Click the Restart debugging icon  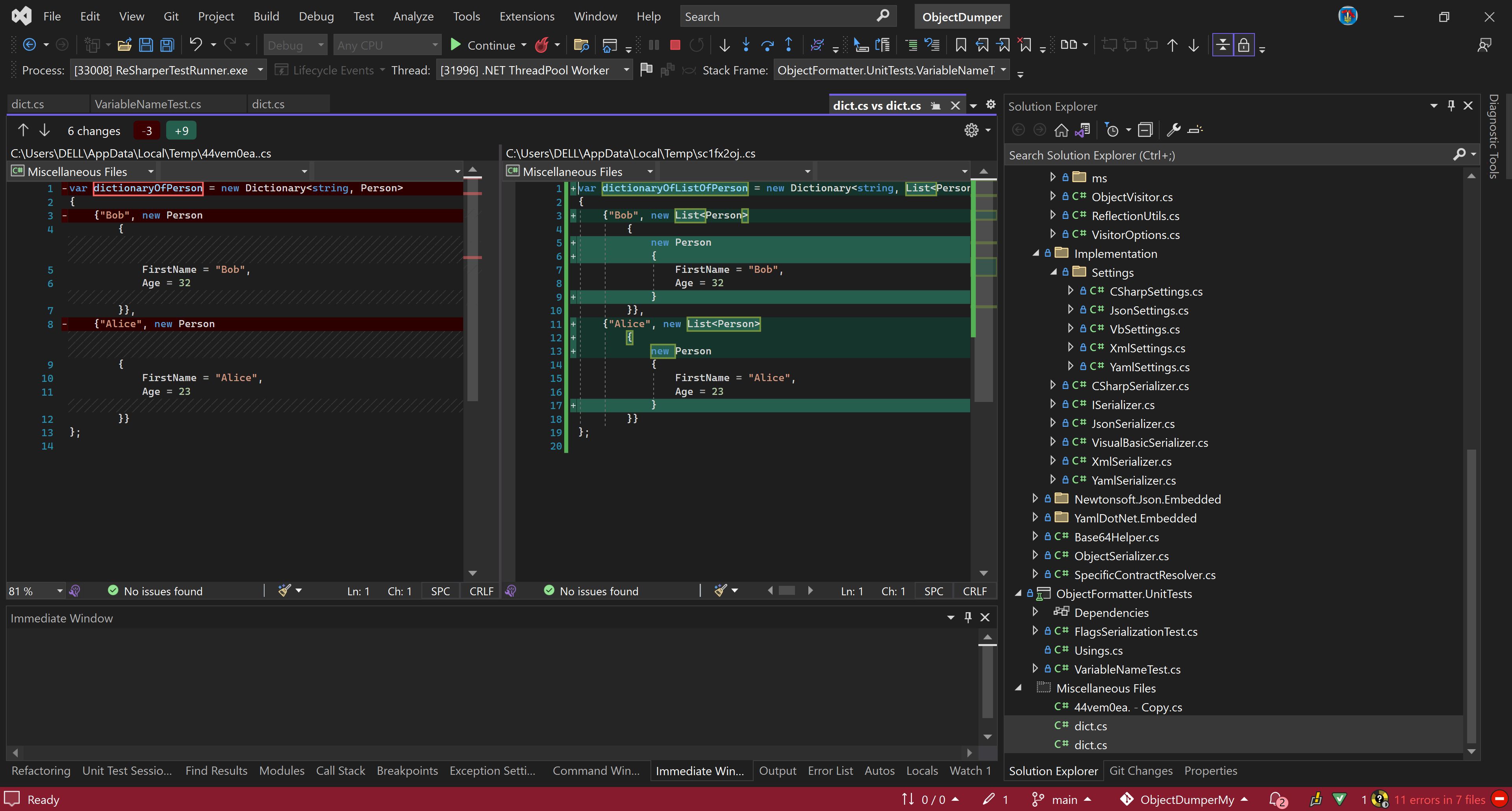click(x=697, y=44)
